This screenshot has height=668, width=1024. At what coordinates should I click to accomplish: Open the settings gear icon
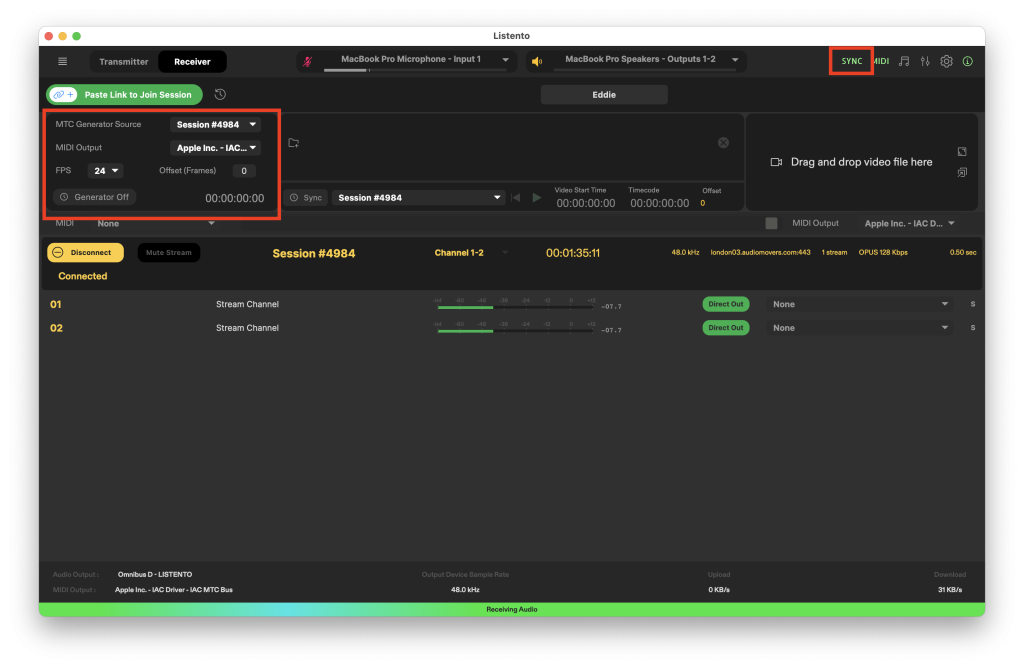pyautogui.click(x=946, y=61)
